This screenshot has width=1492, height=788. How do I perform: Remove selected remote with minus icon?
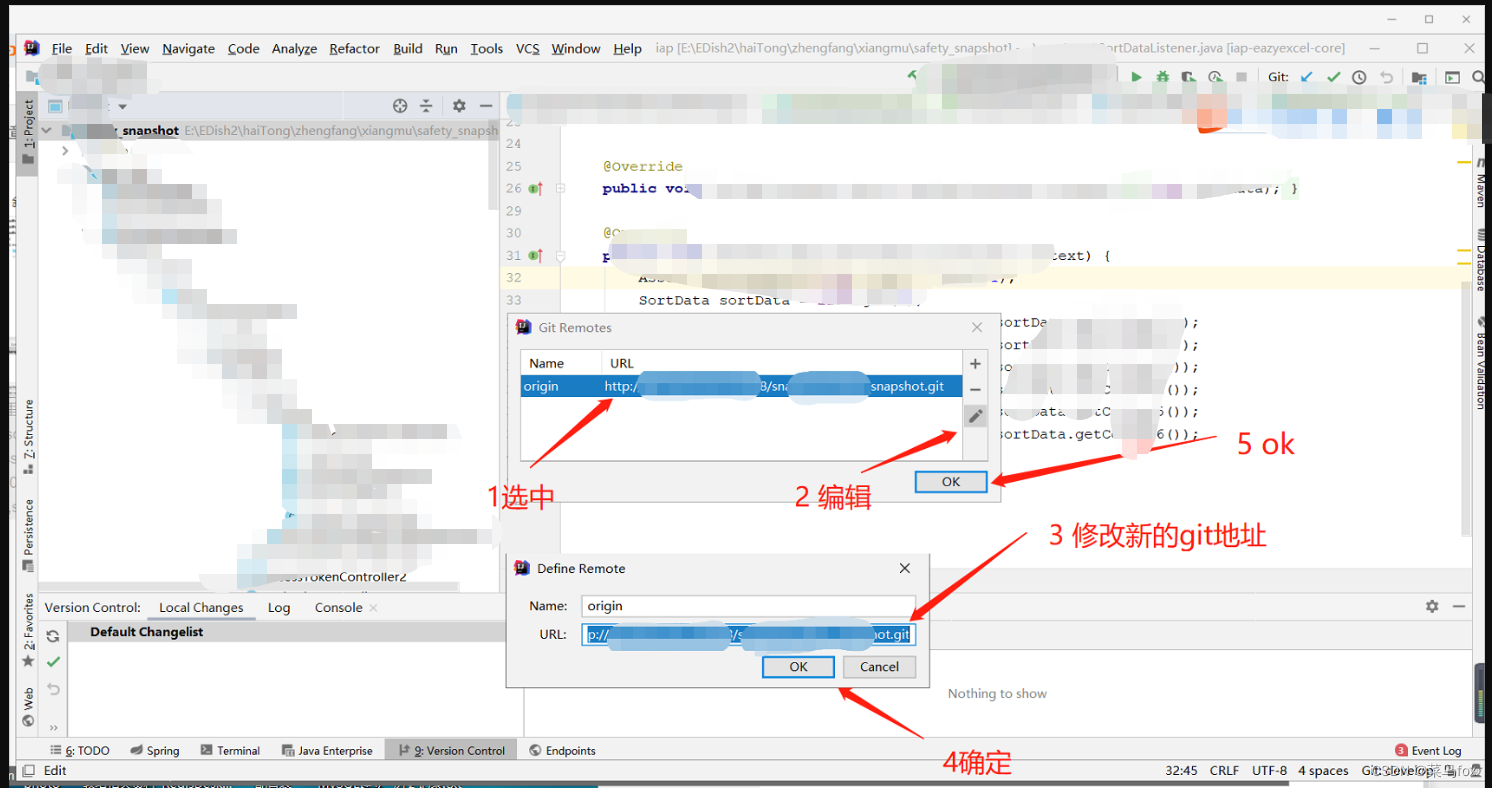point(976,390)
